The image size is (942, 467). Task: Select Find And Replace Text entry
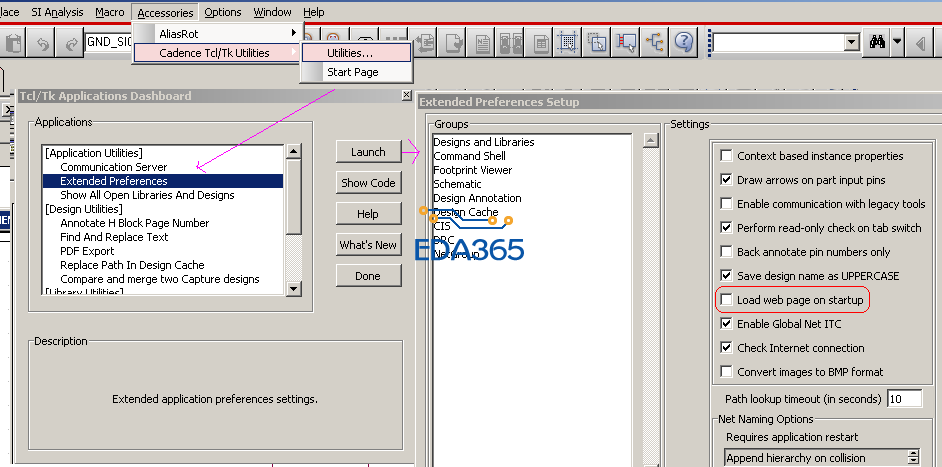114,237
